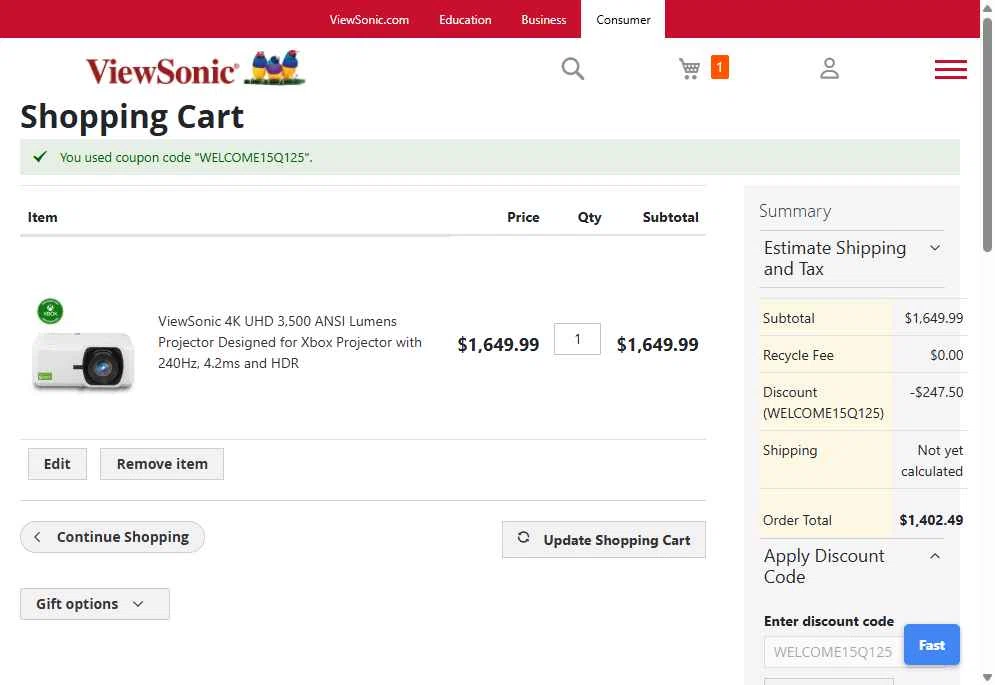Open the search magnifier icon
This screenshot has width=995, height=685.
point(572,69)
